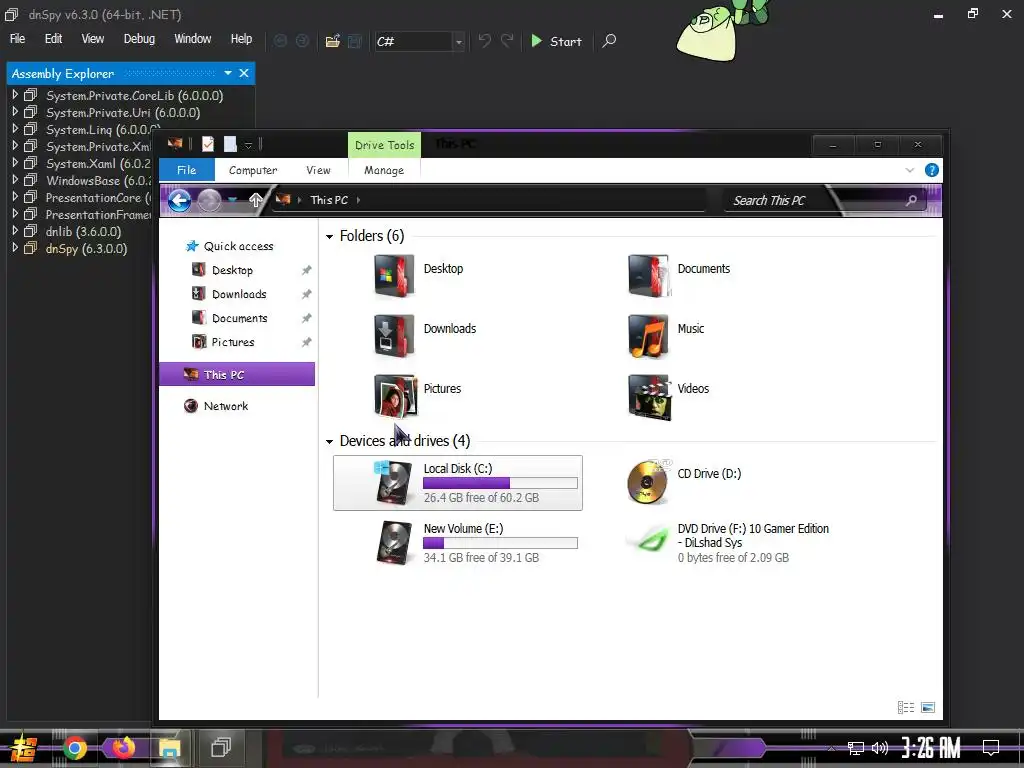Select dnSpy (6.3.0.0) assembly icon
The width and height of the screenshot is (1024, 768).
point(30,248)
